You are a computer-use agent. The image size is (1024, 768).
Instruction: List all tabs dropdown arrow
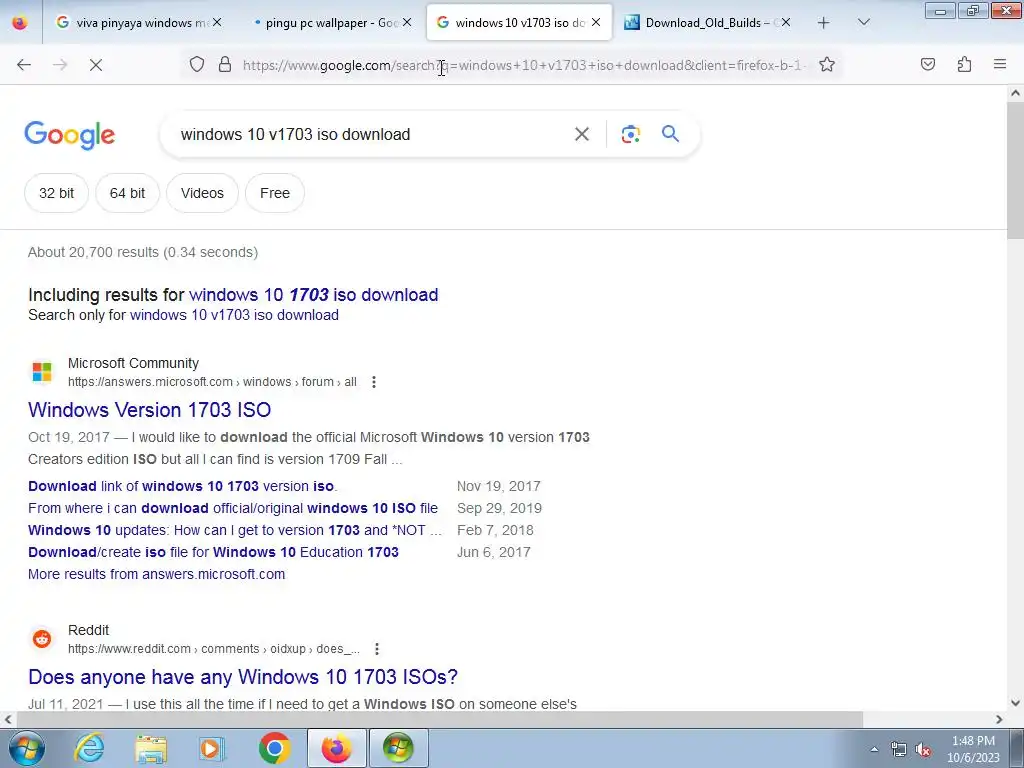click(x=863, y=23)
